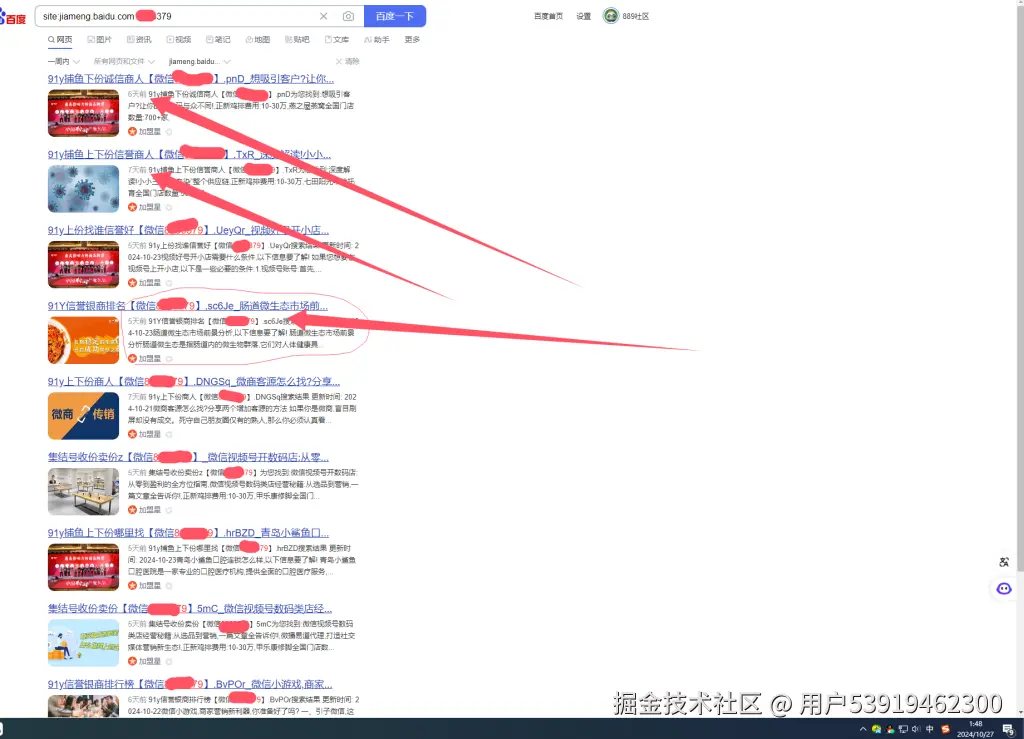Click 加盟星 star icon under the DNGSq result
The image size is (1024, 739).
[133, 434]
